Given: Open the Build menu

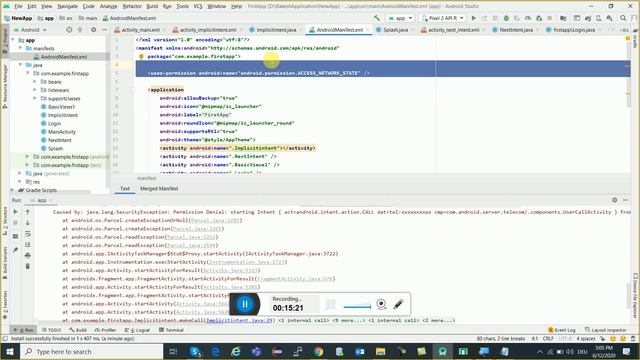Looking at the screenshot, I should (x=152, y=6).
